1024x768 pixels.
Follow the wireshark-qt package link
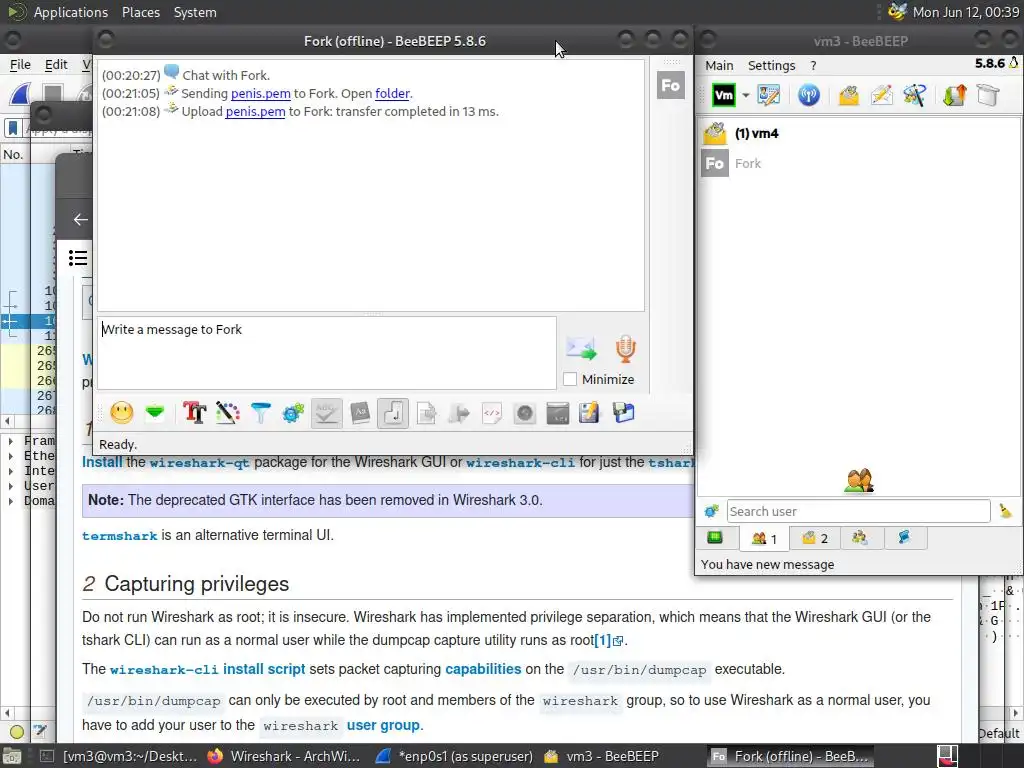tap(199, 463)
